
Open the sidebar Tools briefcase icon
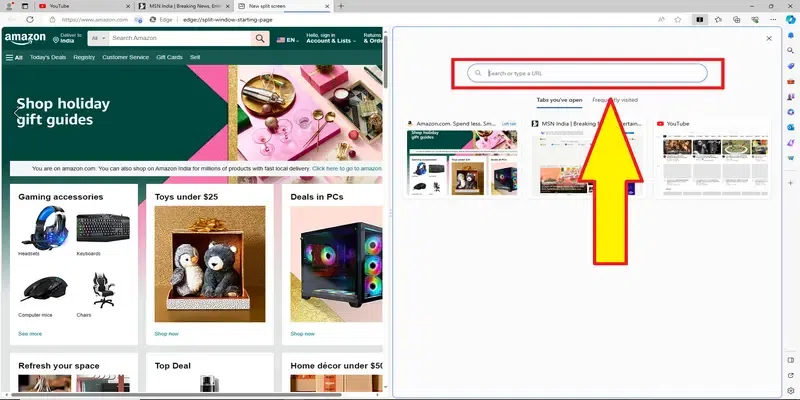pyautogui.click(x=791, y=81)
